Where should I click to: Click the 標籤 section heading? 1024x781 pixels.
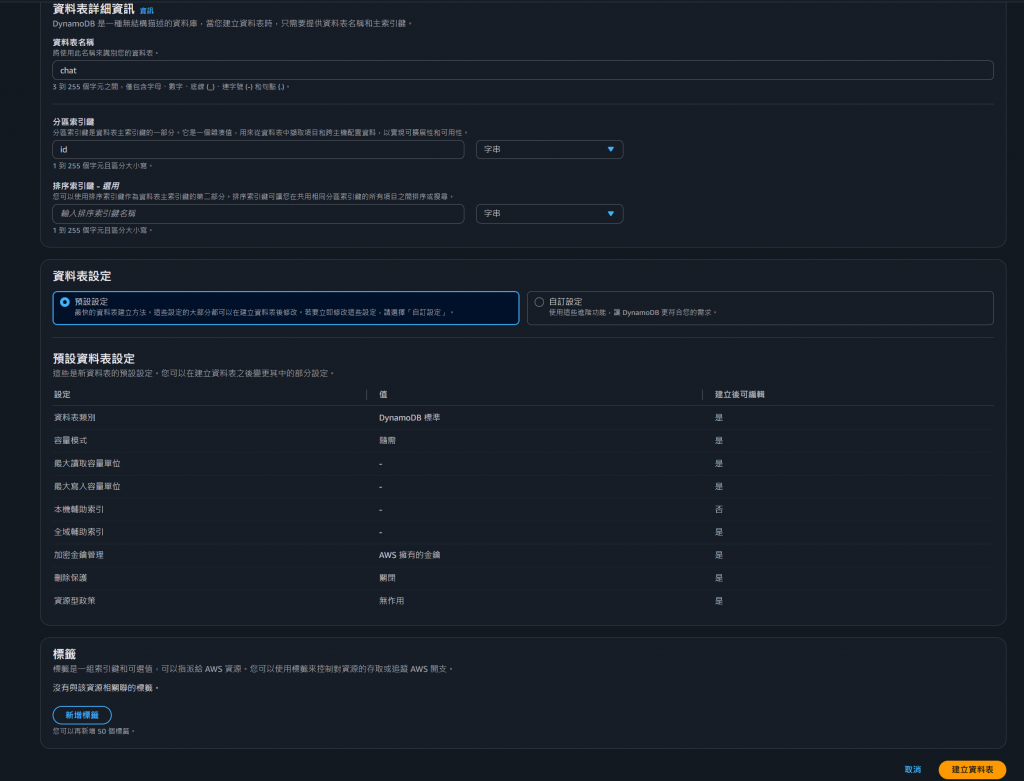click(64, 654)
